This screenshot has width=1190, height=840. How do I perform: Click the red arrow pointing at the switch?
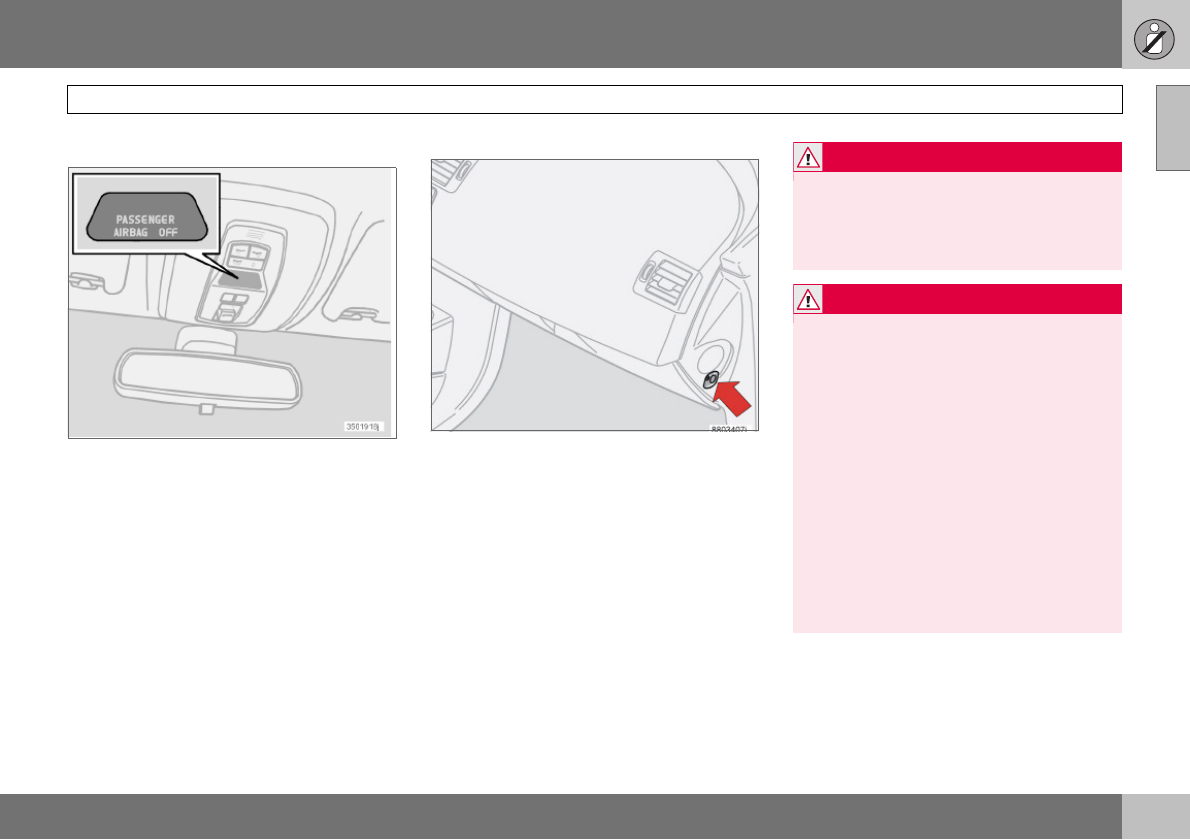(734, 398)
